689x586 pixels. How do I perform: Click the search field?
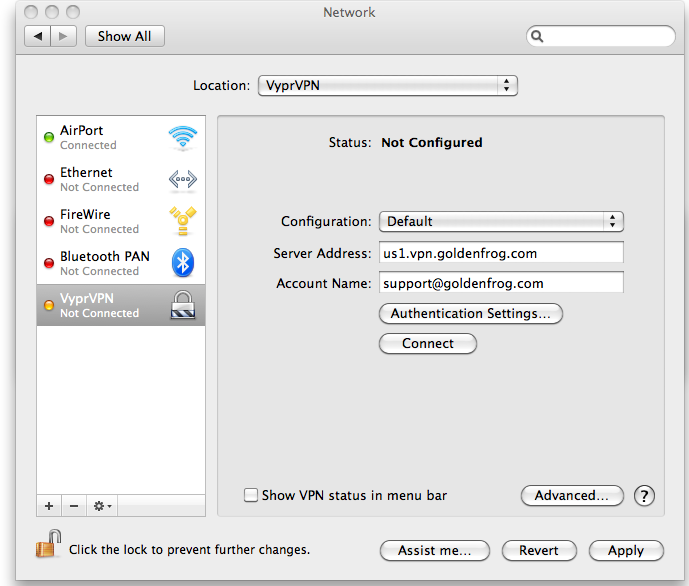[600, 36]
